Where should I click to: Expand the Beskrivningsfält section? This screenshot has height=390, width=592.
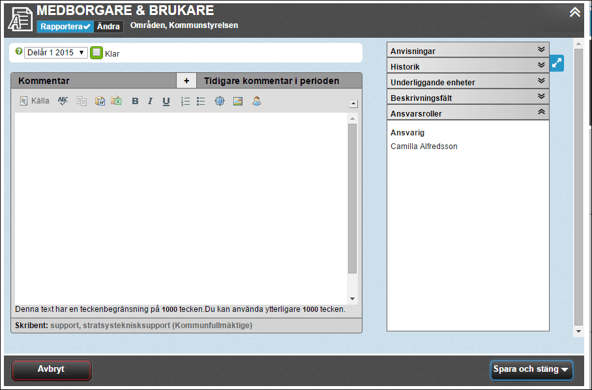click(x=468, y=97)
